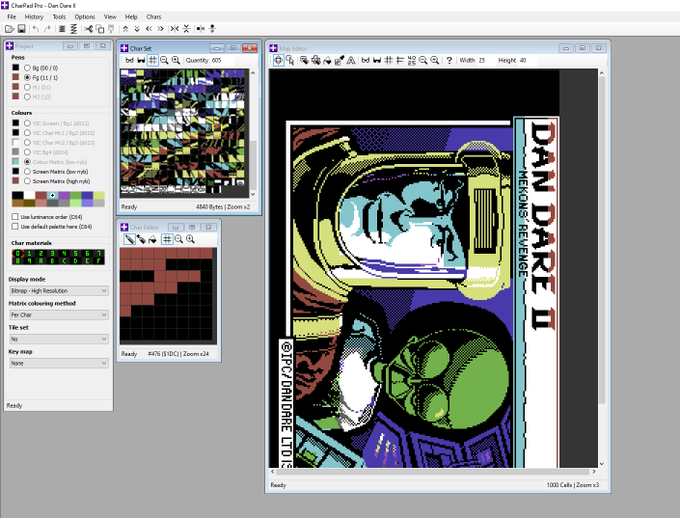Open the Chars menu

coord(154,16)
